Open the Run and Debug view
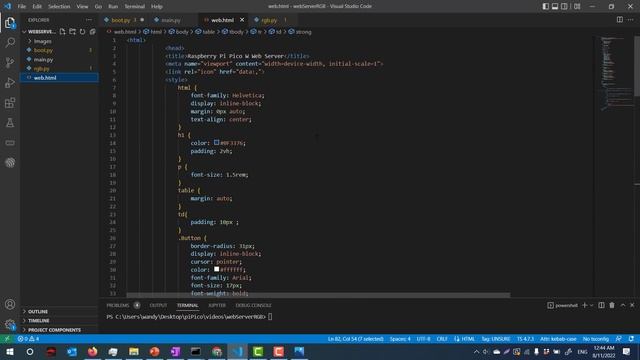640x360 pixels. click(x=10, y=82)
